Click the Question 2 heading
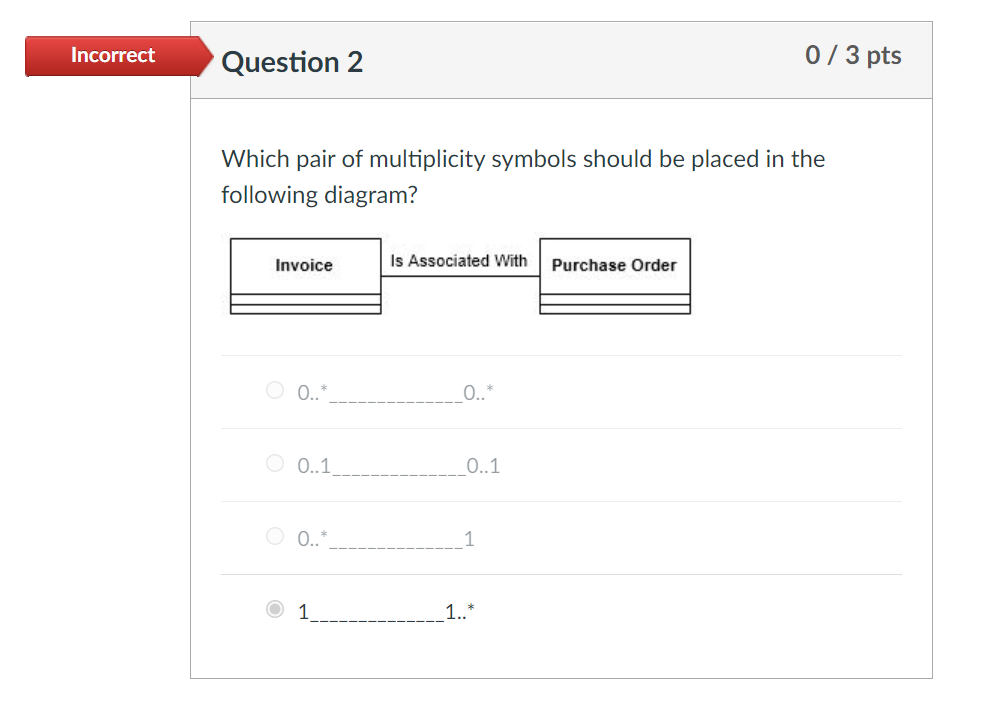Screen dimensions: 1007x716 tap(292, 62)
